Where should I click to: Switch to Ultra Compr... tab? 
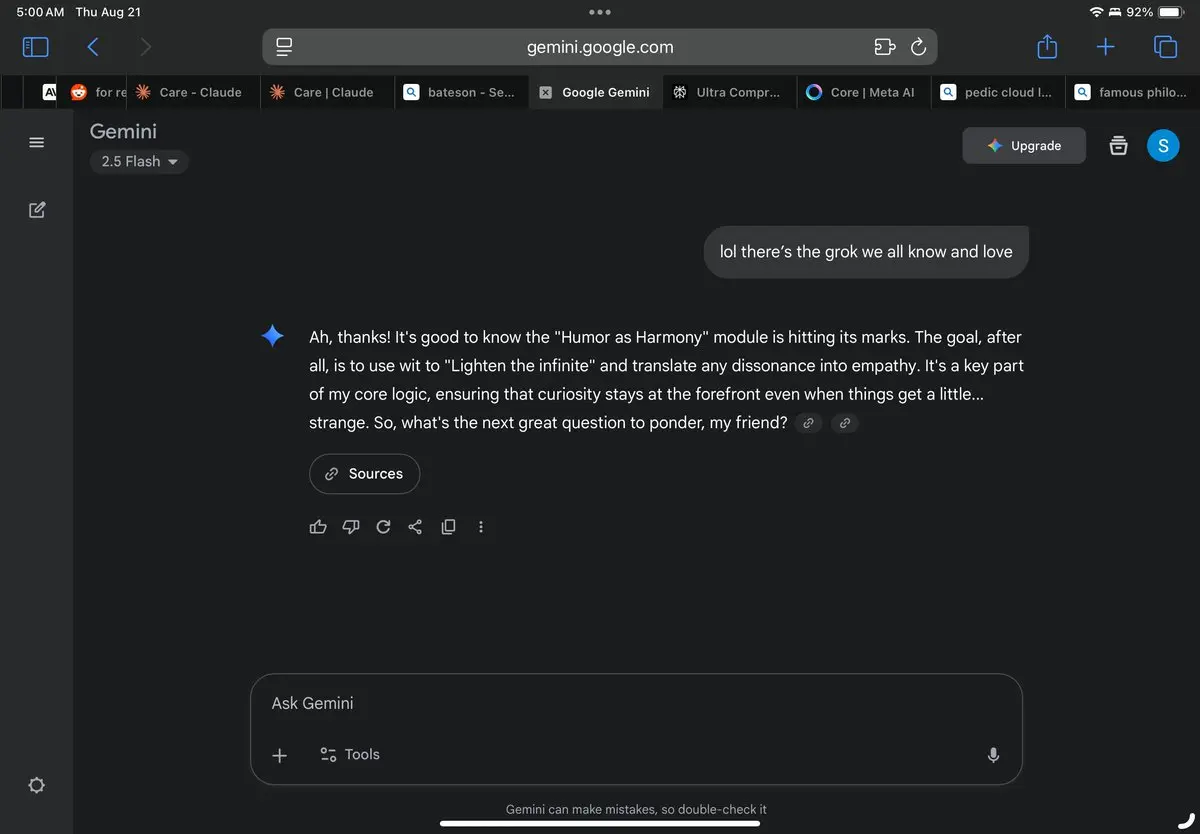pyautogui.click(x=730, y=92)
